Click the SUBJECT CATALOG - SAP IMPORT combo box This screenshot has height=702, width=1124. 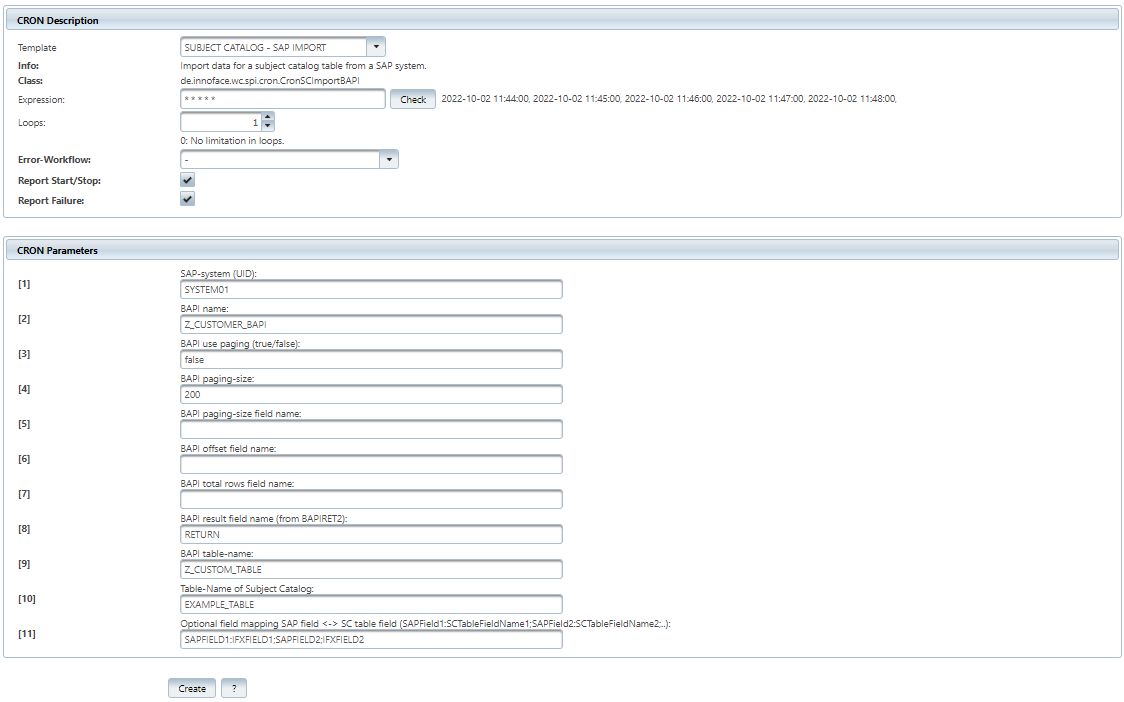point(282,47)
